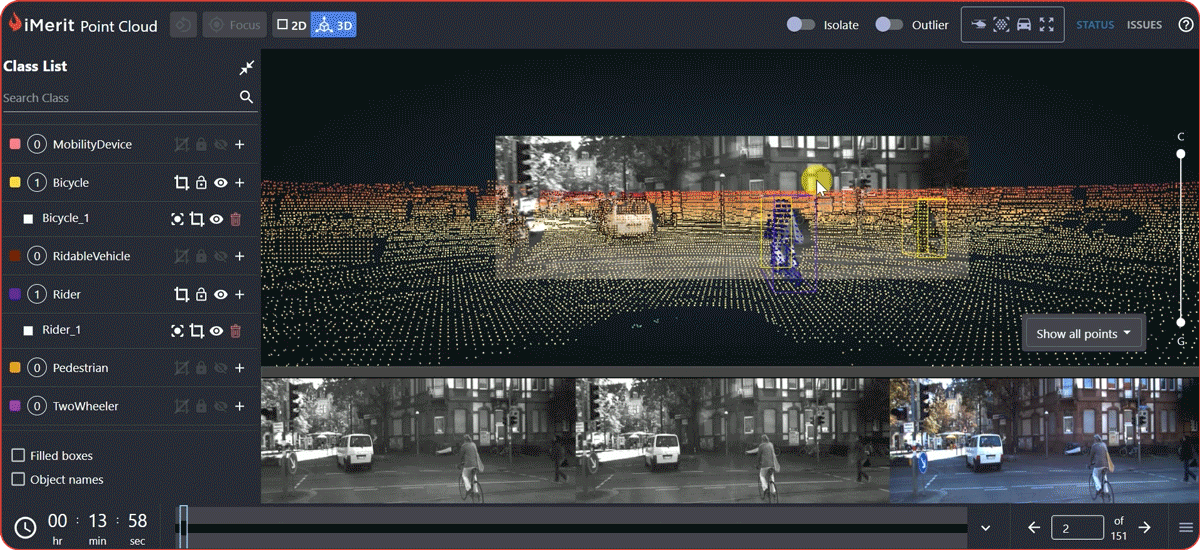Click the fullscreen view icon
Image resolution: width=1200 pixels, height=550 pixels.
tap(1047, 25)
